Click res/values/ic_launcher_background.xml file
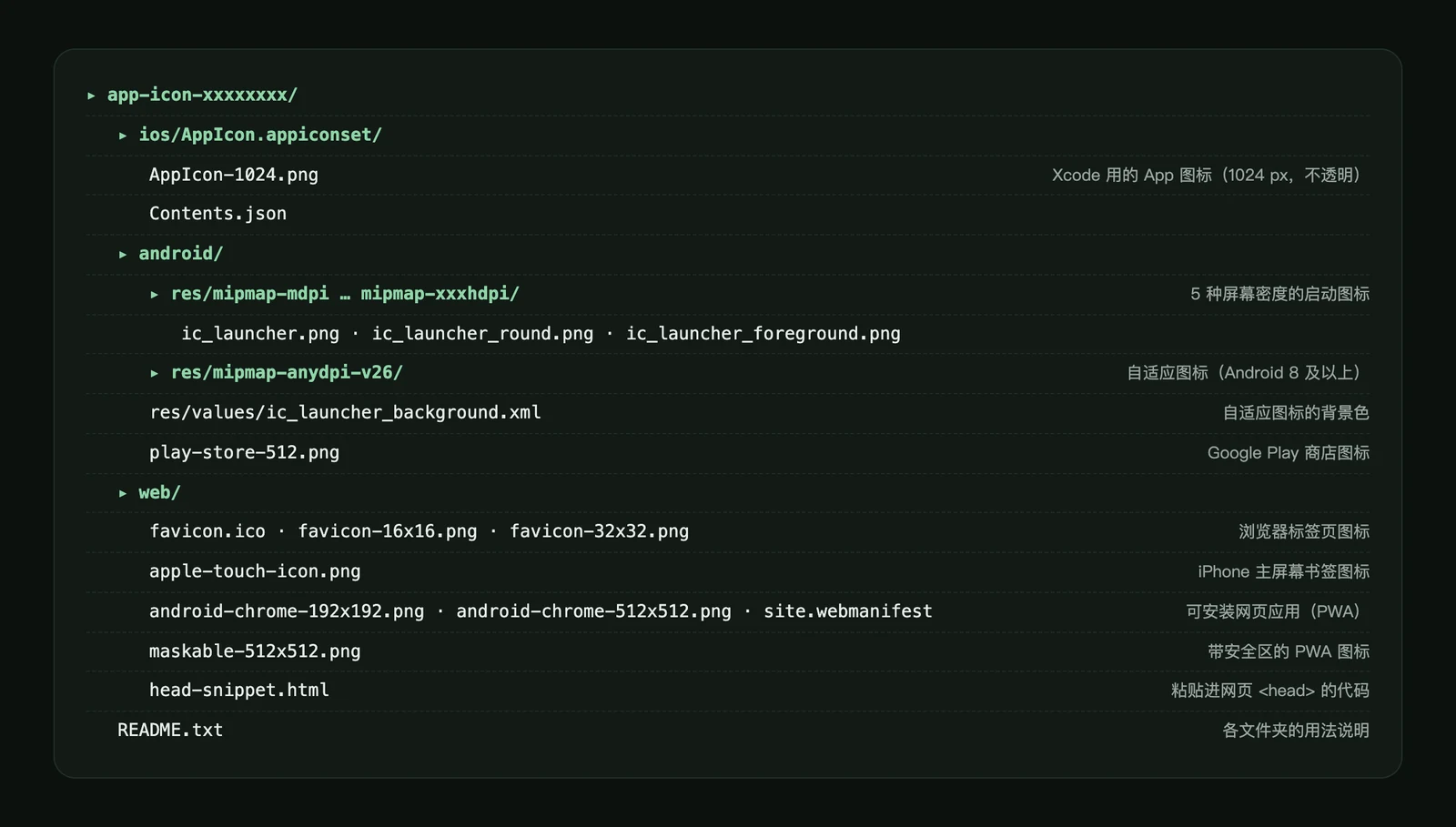Viewport: 1456px width, 827px height. point(345,413)
